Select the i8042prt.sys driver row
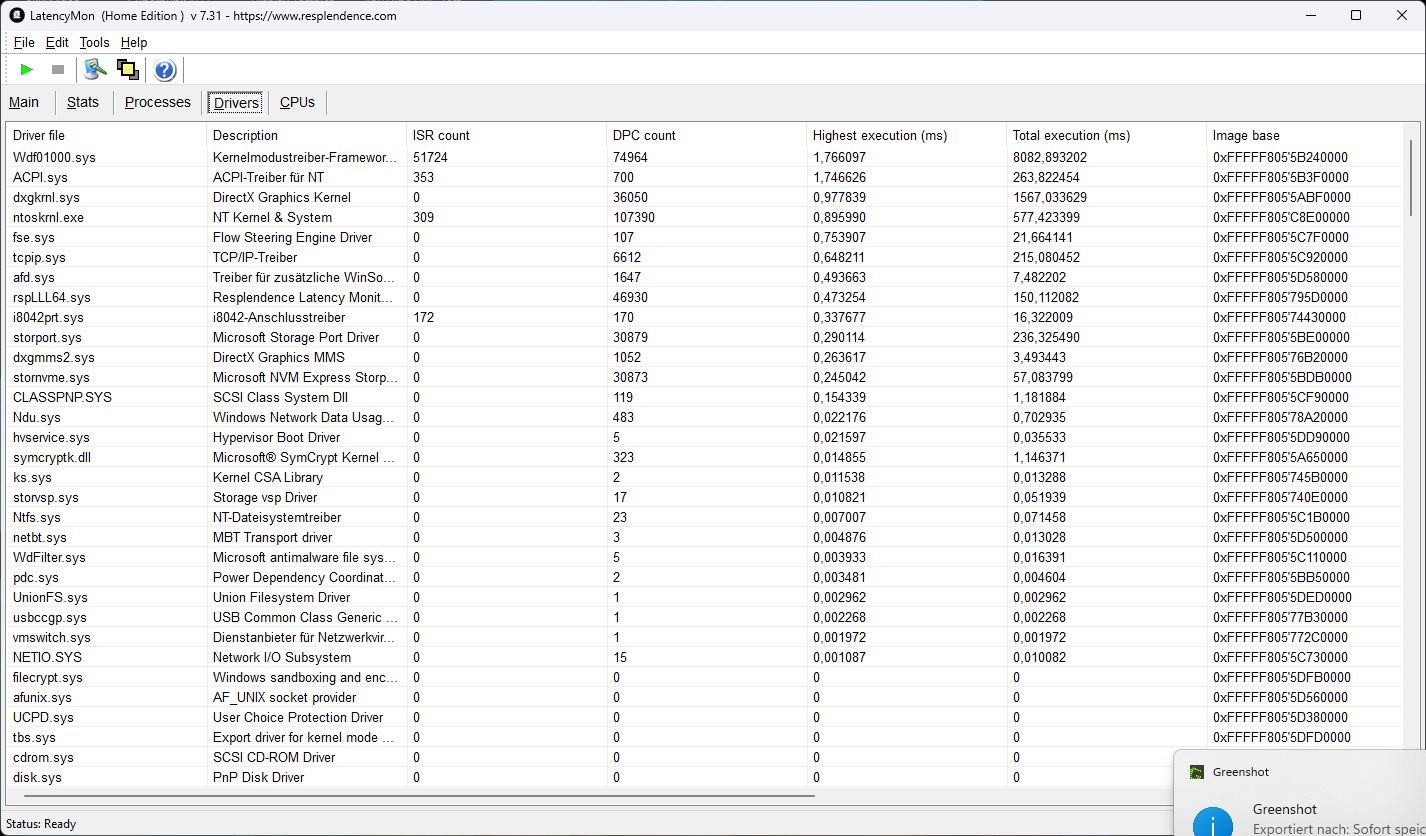Screen dimensions: 1426x836 [x=705, y=317]
